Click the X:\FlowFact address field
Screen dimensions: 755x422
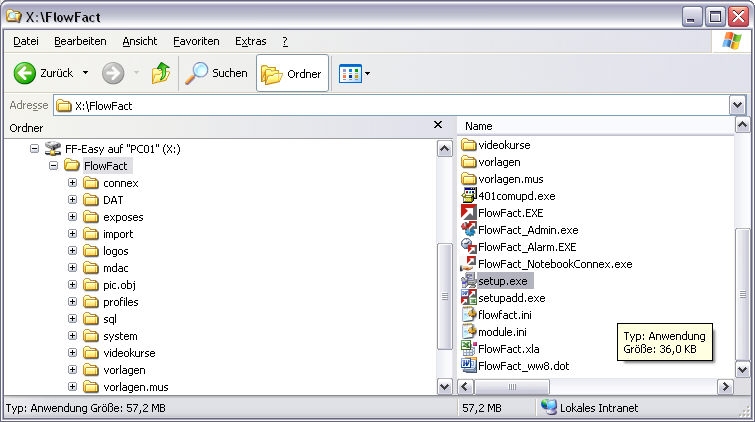(x=391, y=106)
